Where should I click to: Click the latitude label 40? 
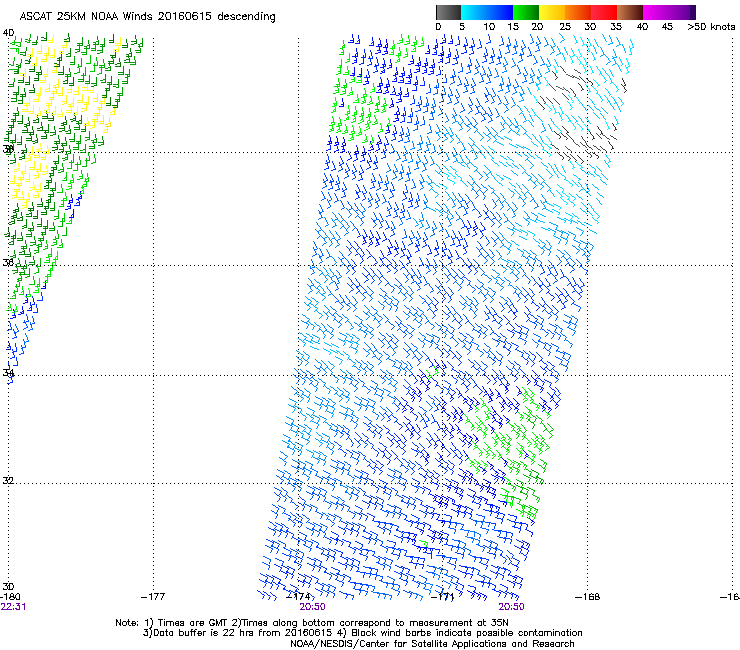point(8,33)
